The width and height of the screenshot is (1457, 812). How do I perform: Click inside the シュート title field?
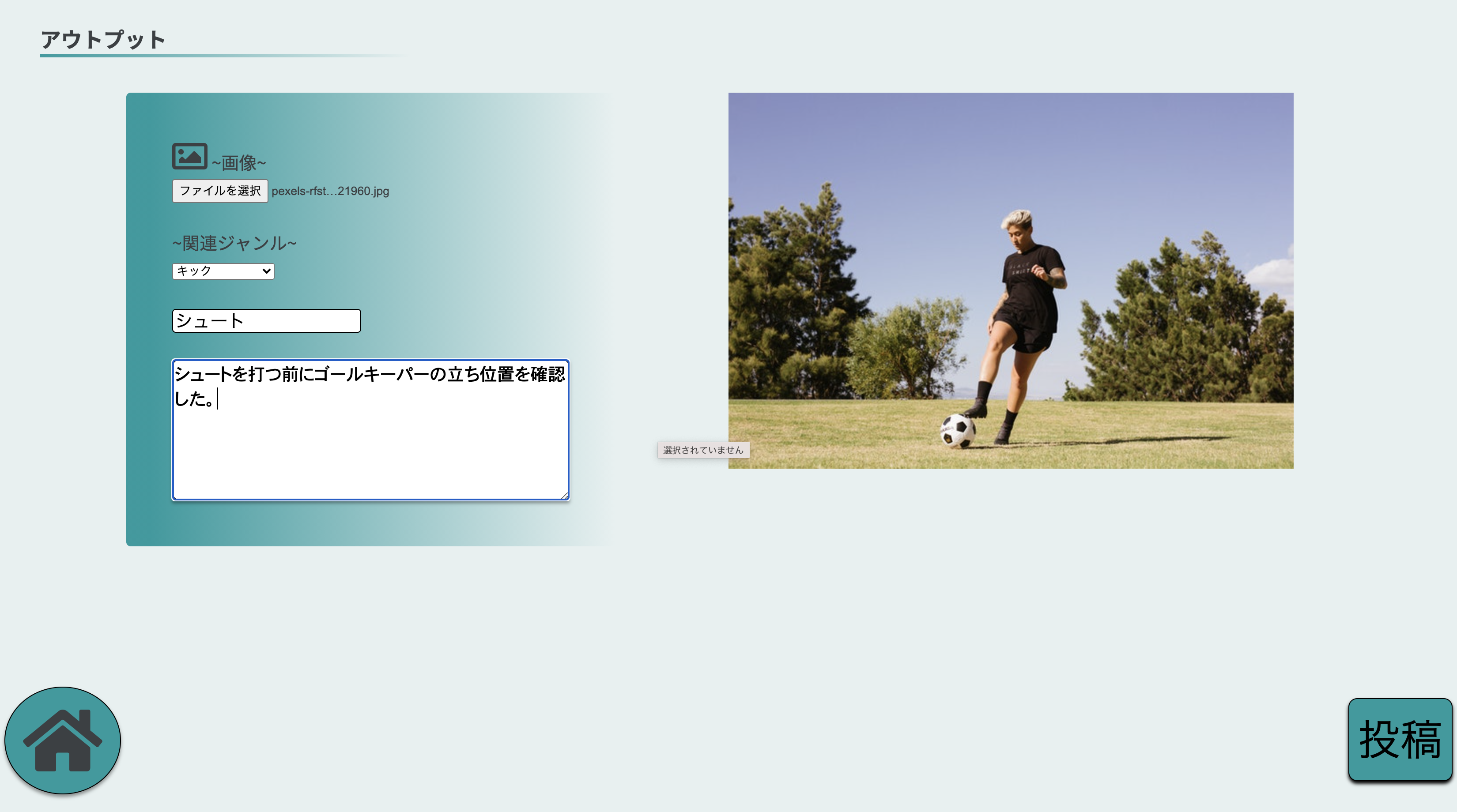(266, 321)
